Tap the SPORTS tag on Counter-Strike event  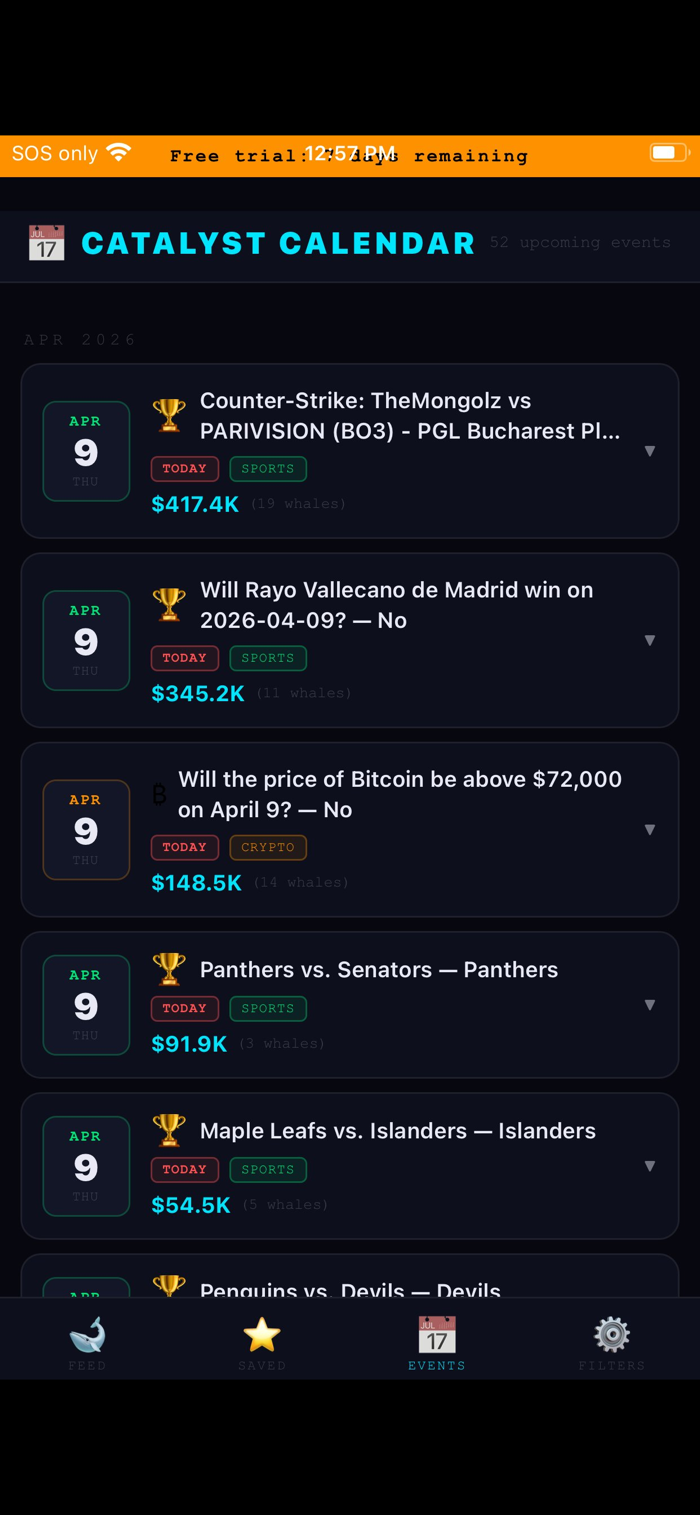point(268,469)
